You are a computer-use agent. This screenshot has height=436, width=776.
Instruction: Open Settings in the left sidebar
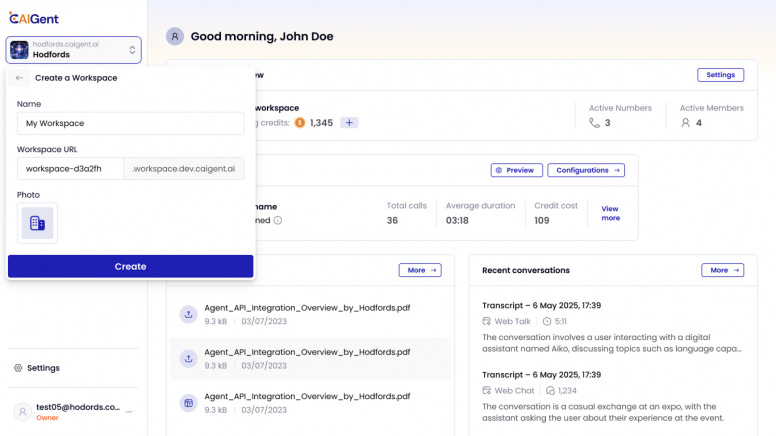(x=43, y=368)
